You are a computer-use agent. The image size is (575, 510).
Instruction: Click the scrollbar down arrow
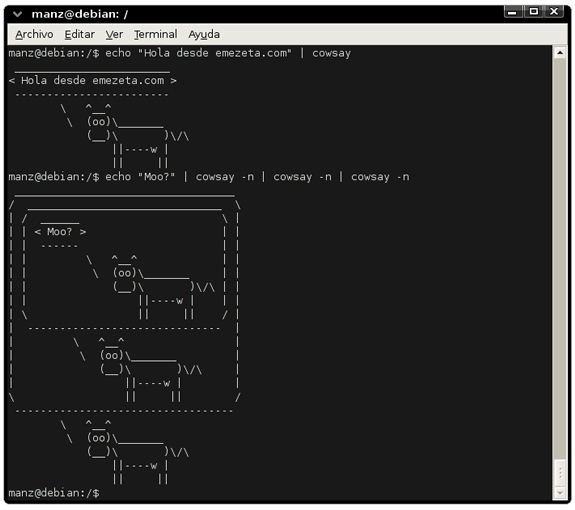coord(560,493)
